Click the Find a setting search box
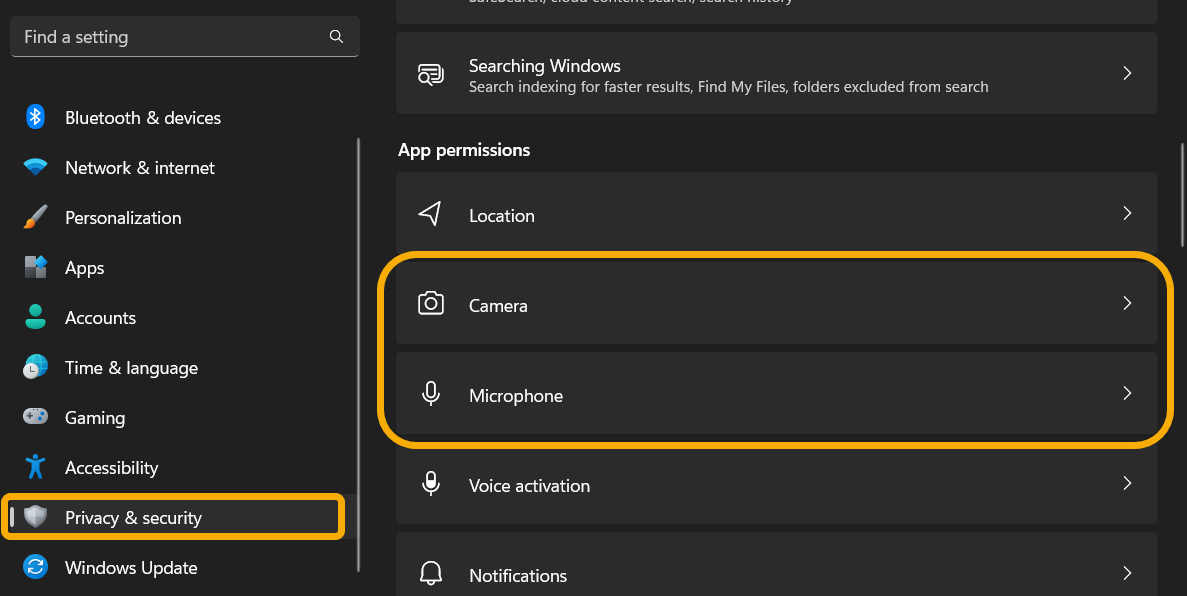The image size is (1187, 596). coord(170,36)
